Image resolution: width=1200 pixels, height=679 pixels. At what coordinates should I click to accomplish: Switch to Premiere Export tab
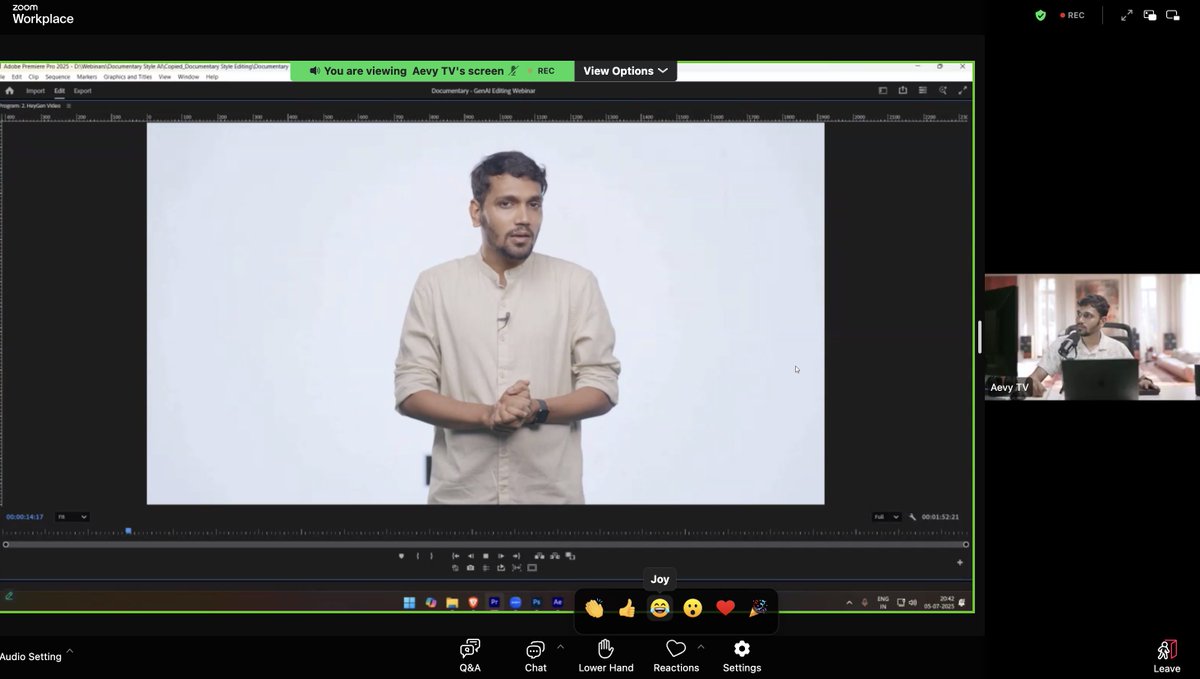click(x=82, y=91)
